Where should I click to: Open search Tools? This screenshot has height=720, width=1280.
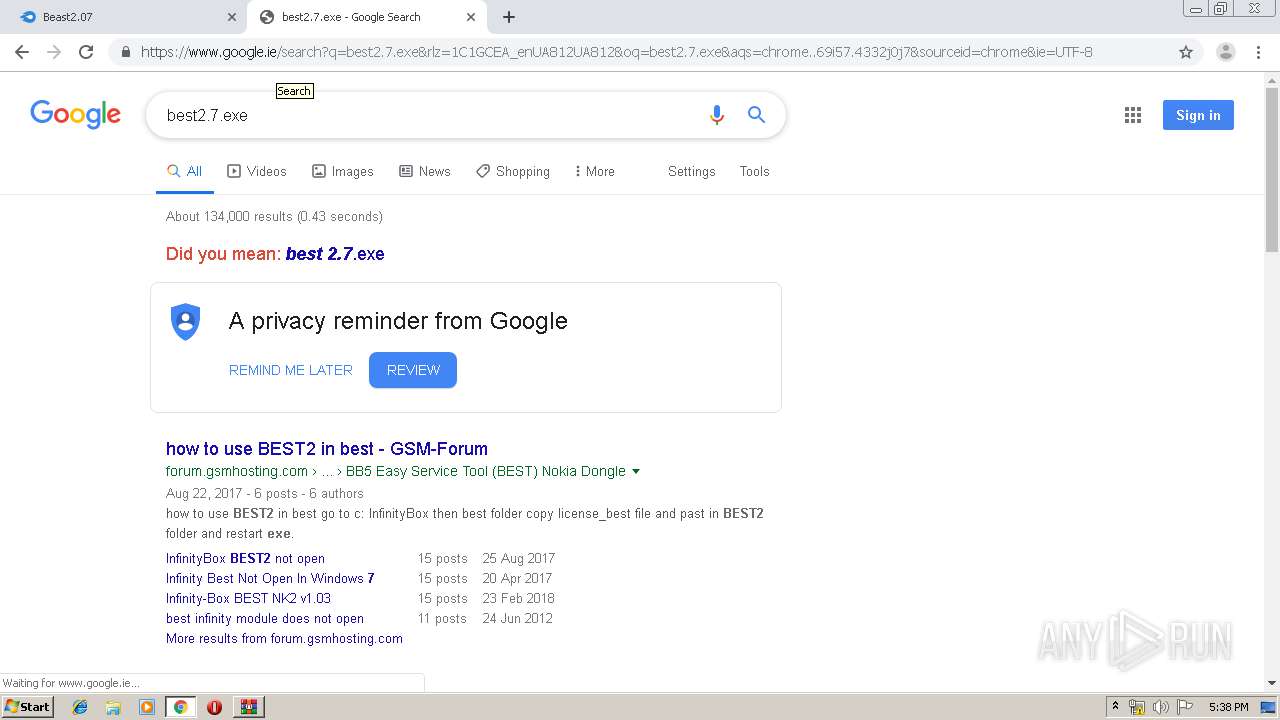click(754, 172)
